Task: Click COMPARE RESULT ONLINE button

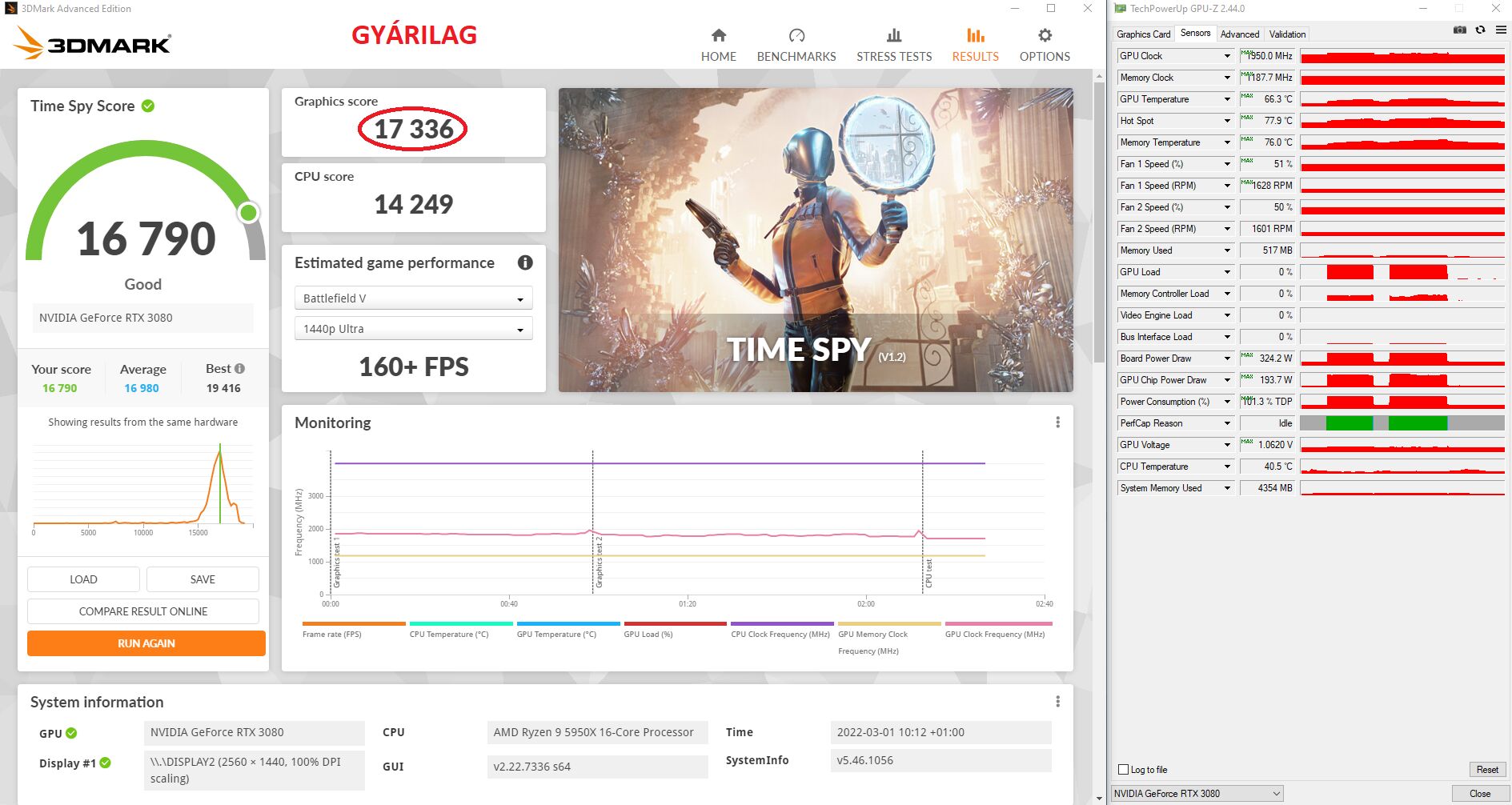Action: [143, 611]
